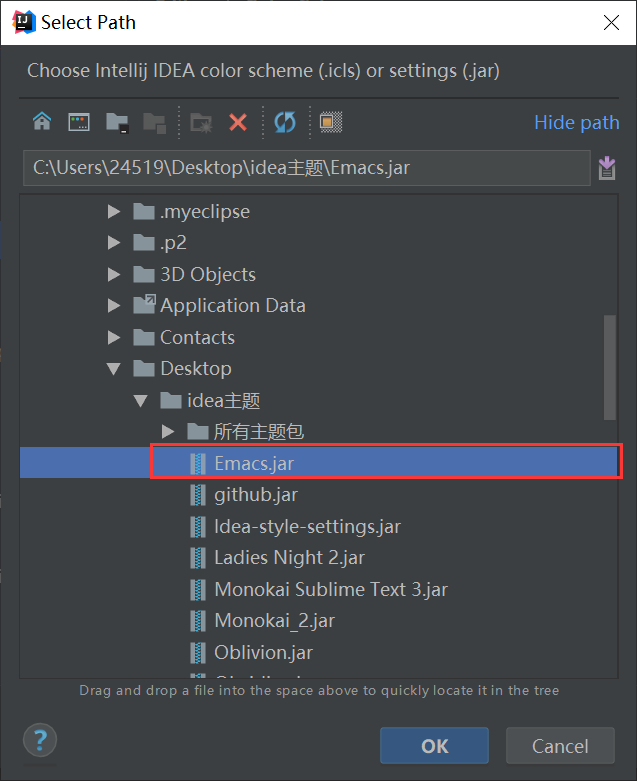
Task: Click the jar icon next to Oblivion.jar
Action: [198, 653]
